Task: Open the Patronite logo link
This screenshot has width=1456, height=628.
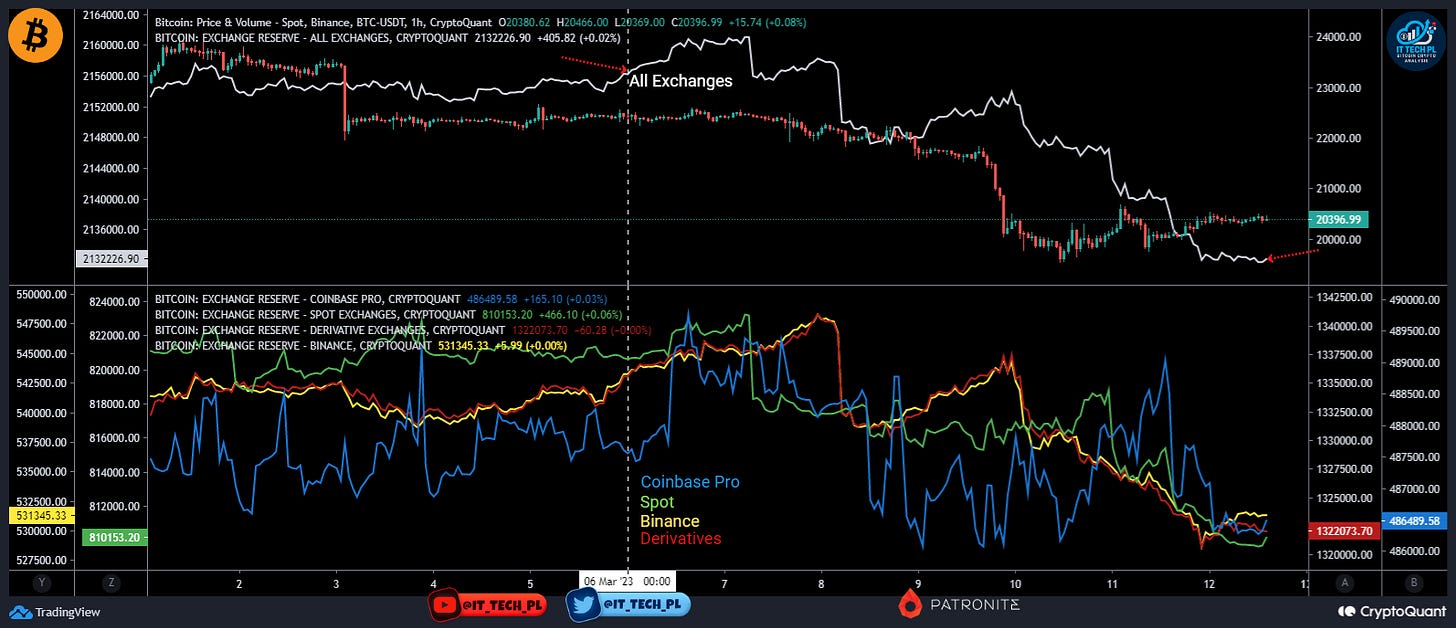Action: point(959,604)
